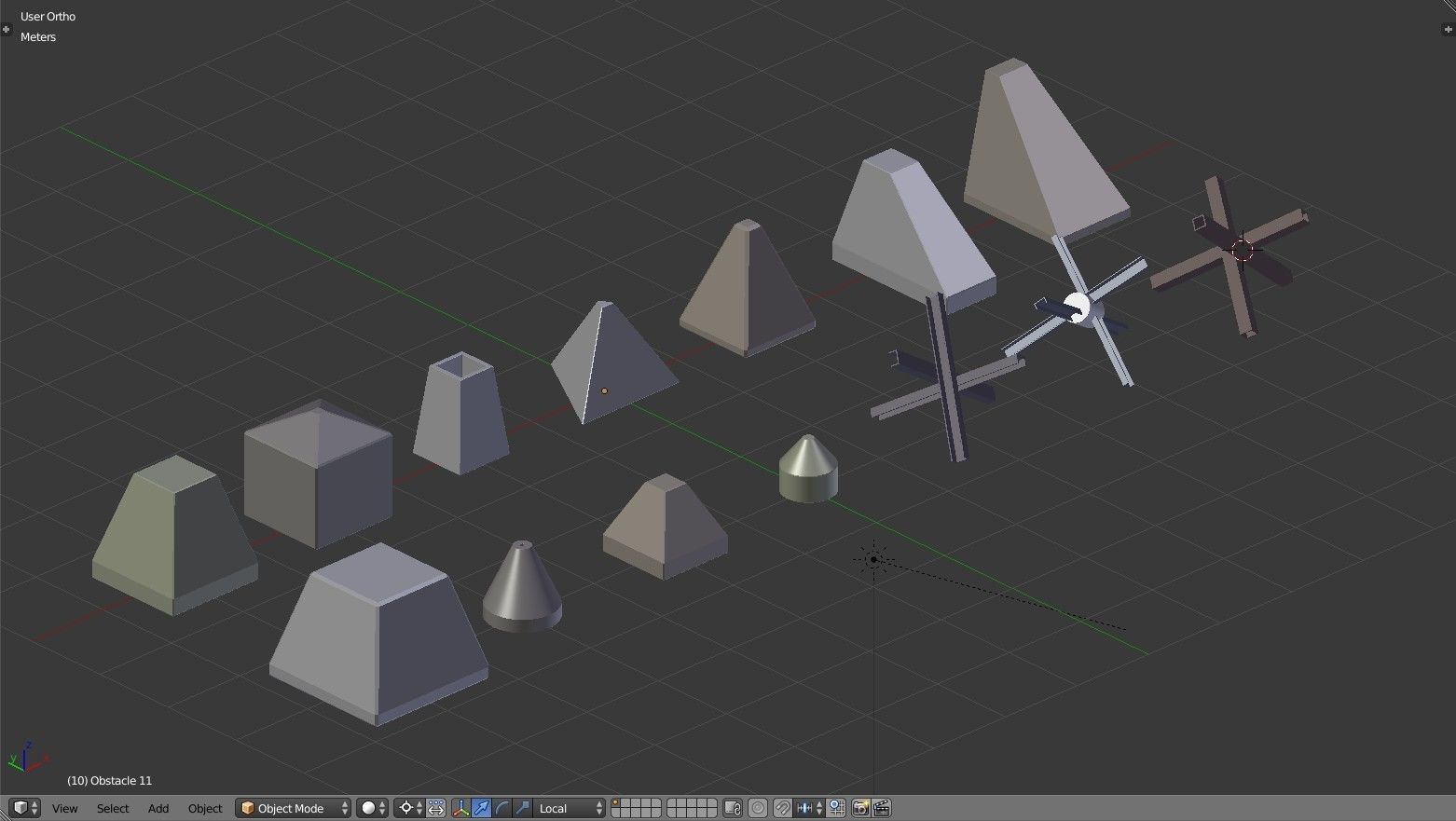Open the editor type selector cube icon
Viewport: 1456px width, 821px height.
click(x=24, y=808)
